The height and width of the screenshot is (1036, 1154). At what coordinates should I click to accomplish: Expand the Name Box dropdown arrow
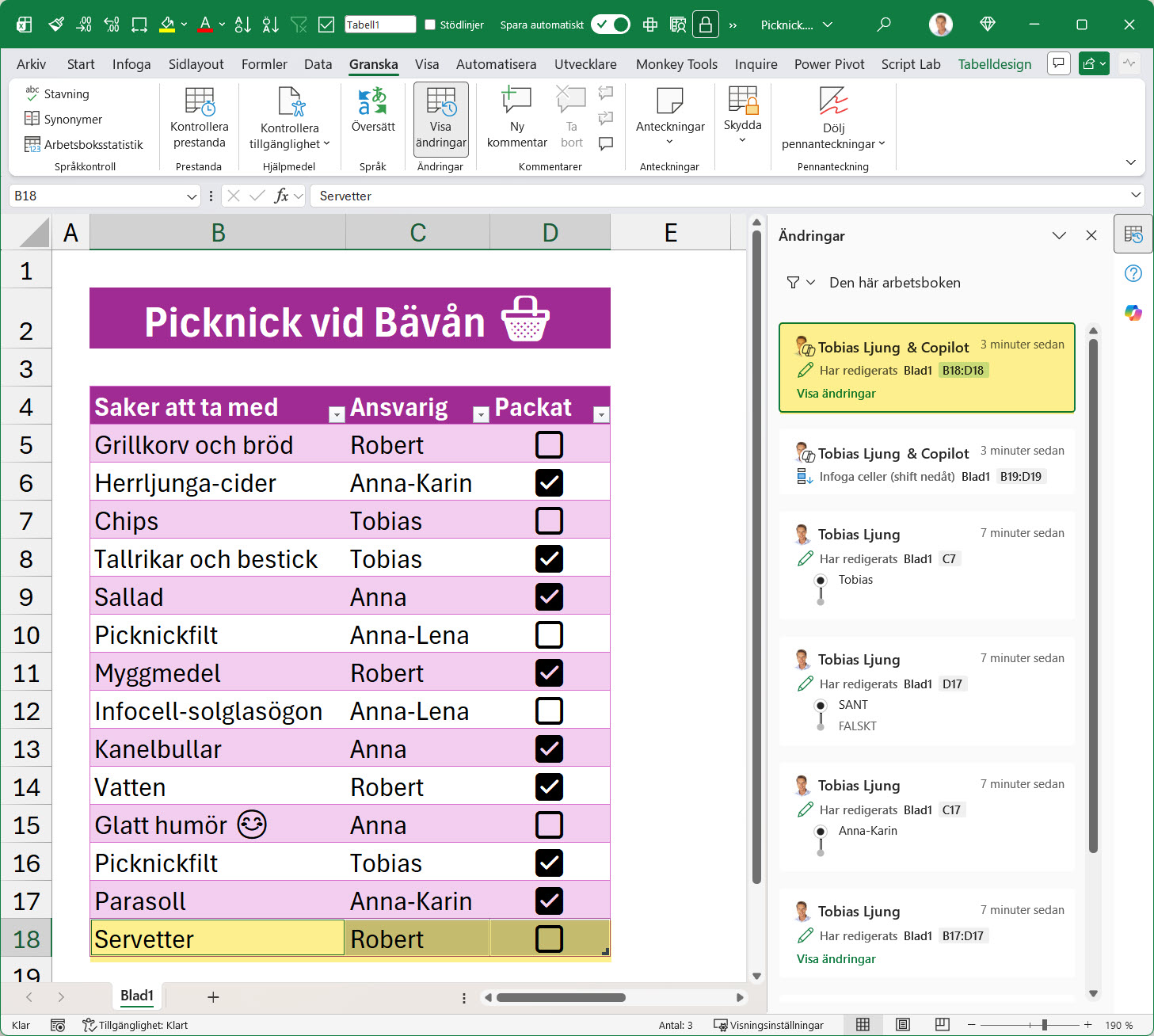pyautogui.click(x=191, y=196)
